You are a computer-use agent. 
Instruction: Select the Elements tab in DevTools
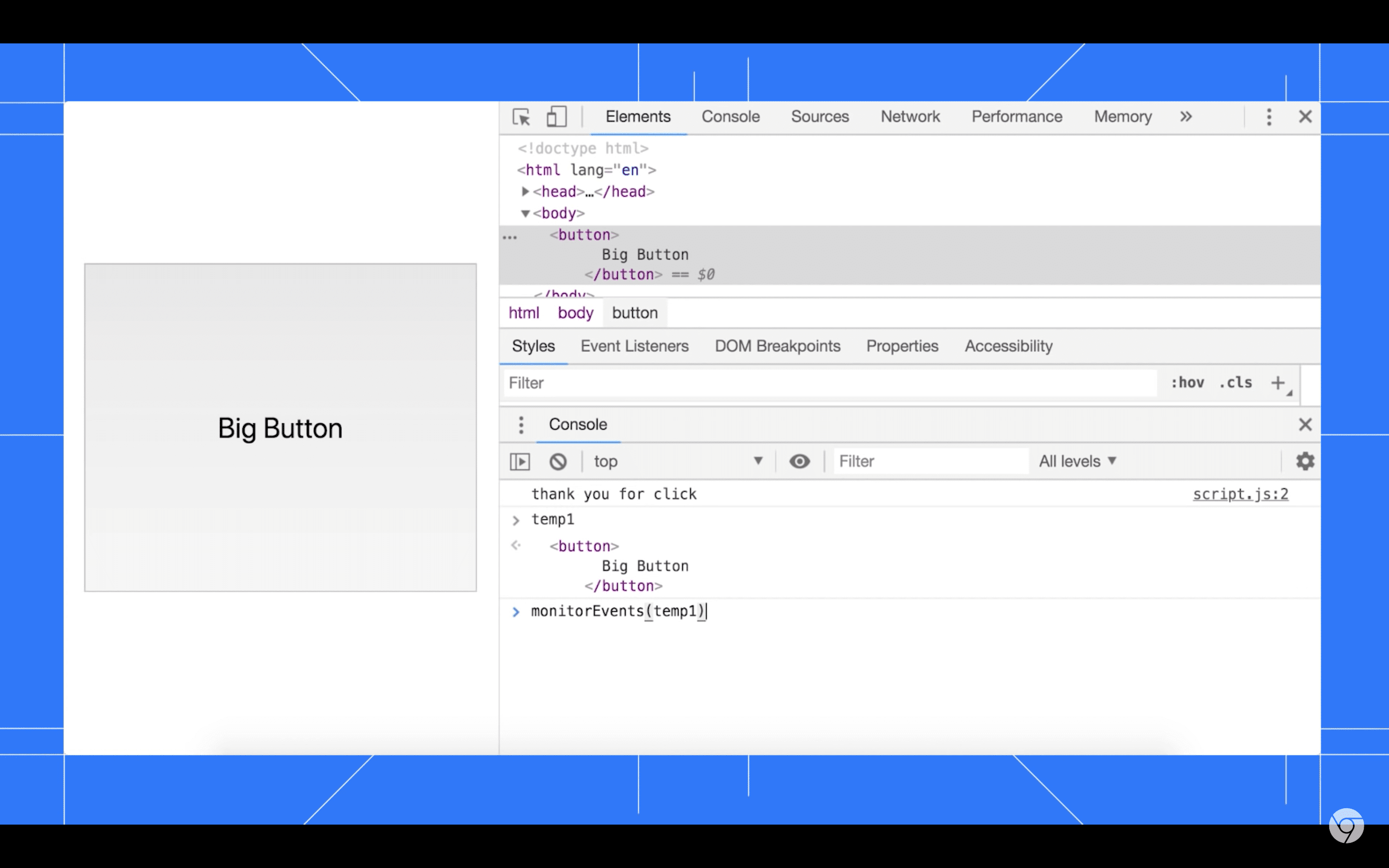(x=638, y=116)
